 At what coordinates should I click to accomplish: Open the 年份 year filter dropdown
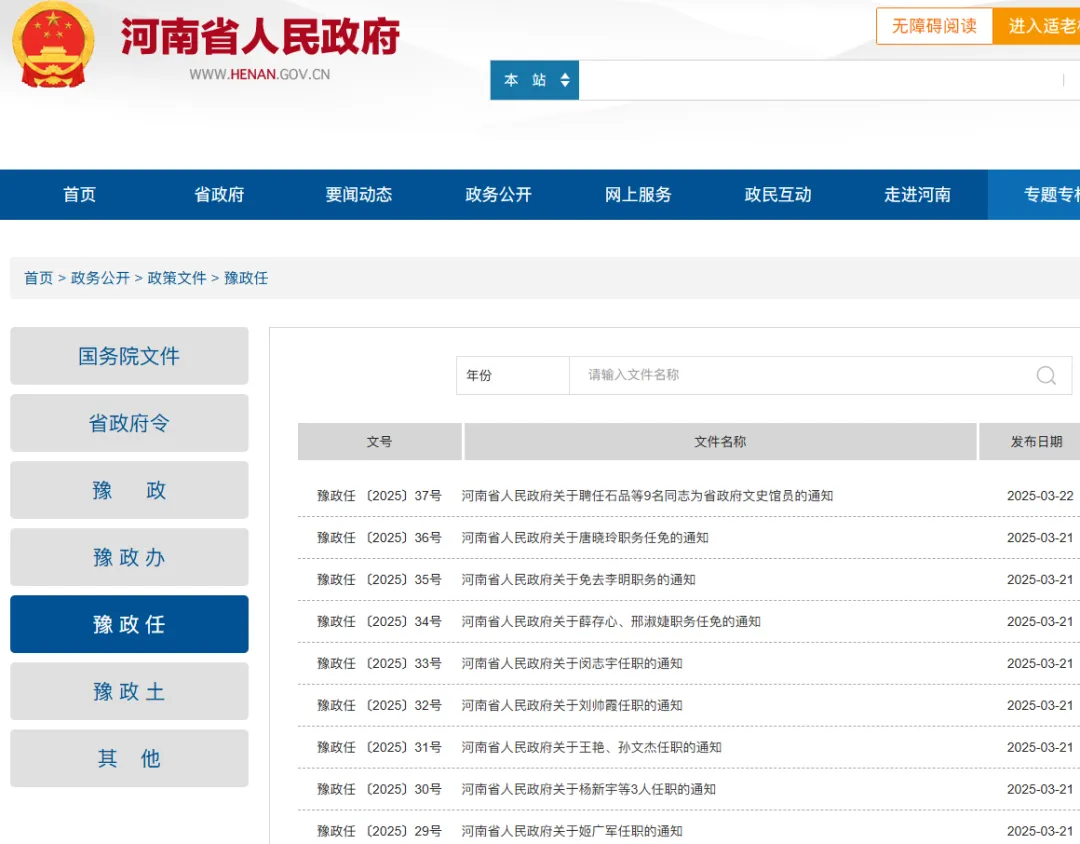512,376
